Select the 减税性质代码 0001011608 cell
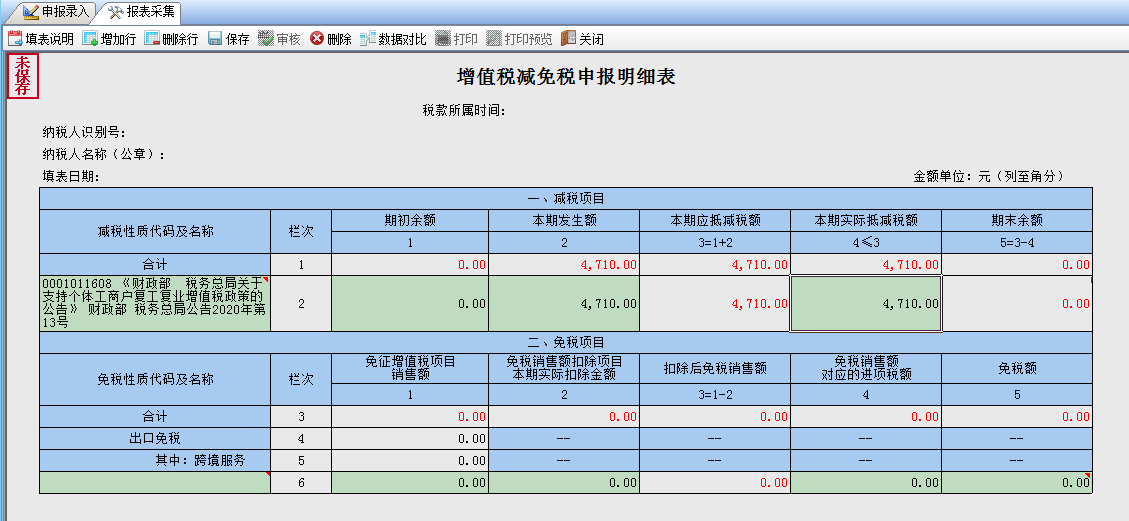 click(x=155, y=303)
